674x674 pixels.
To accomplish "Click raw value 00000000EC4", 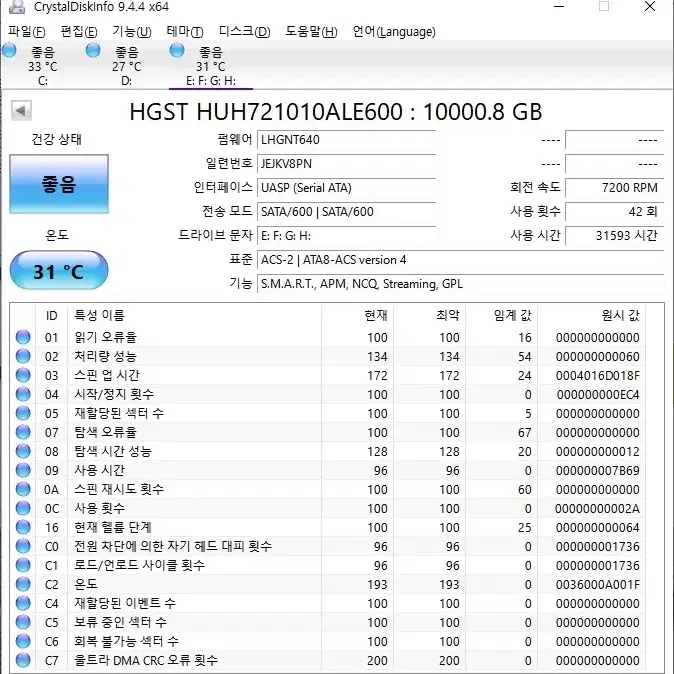I will point(598,395).
